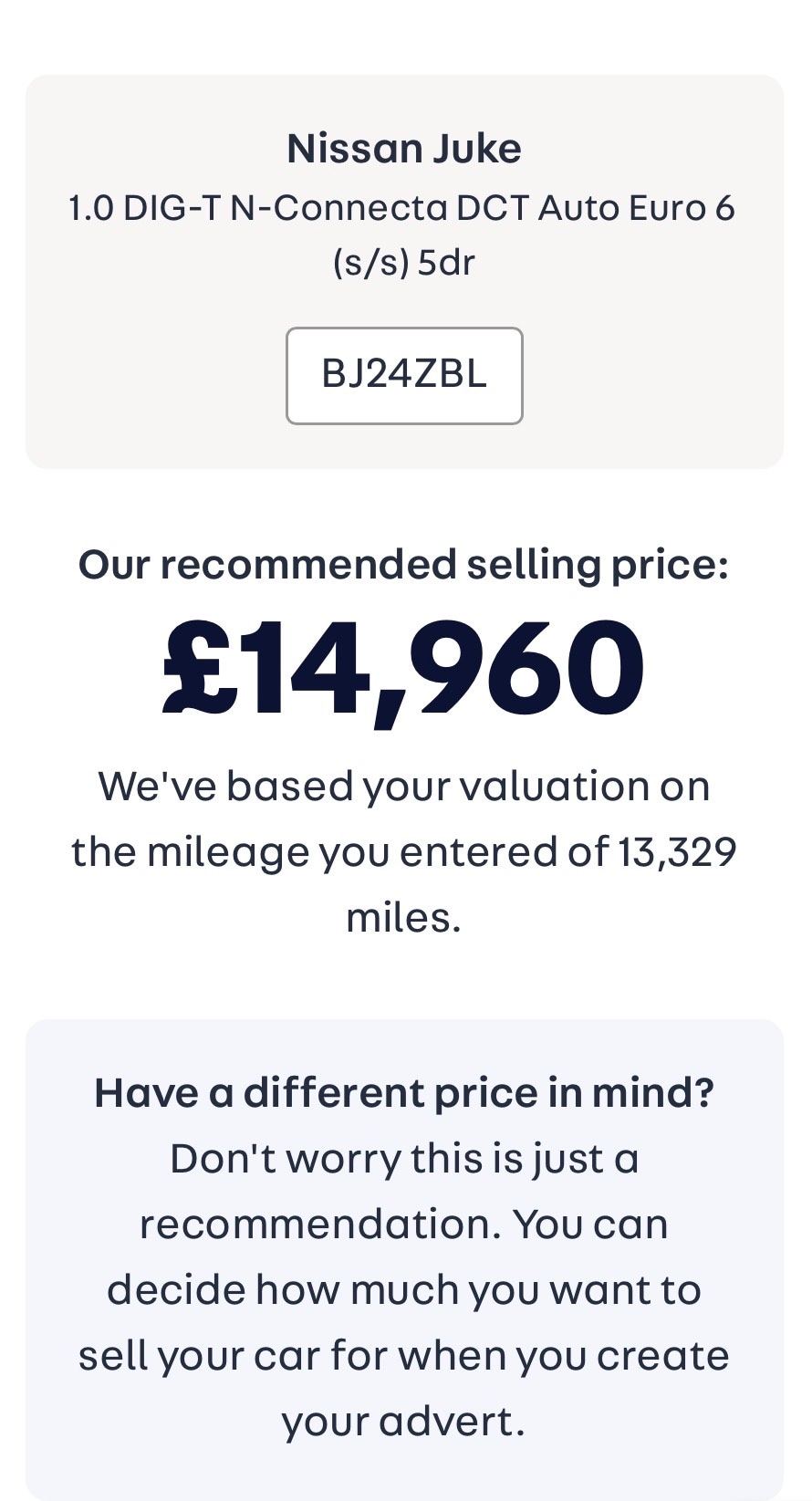Tap the word "miles." below the valuation
The width and height of the screenshot is (812, 1501).
pyautogui.click(x=404, y=917)
